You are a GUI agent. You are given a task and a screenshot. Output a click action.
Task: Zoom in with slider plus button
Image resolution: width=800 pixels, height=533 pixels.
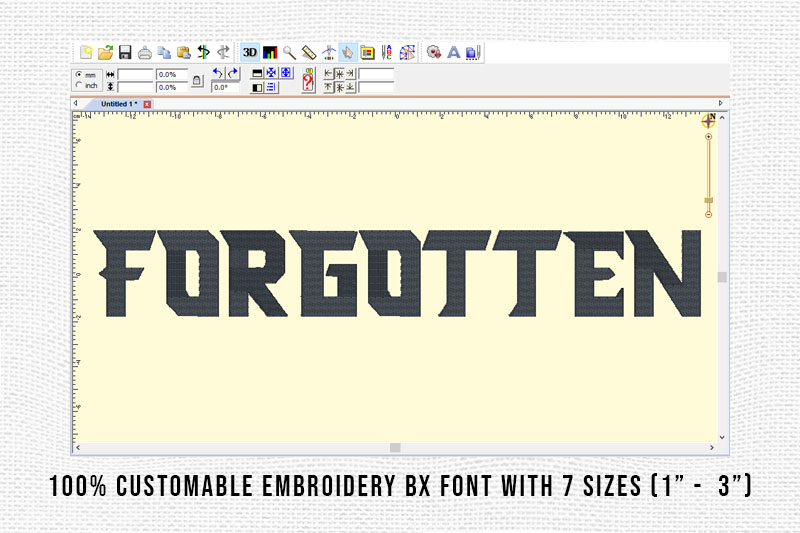point(709,137)
